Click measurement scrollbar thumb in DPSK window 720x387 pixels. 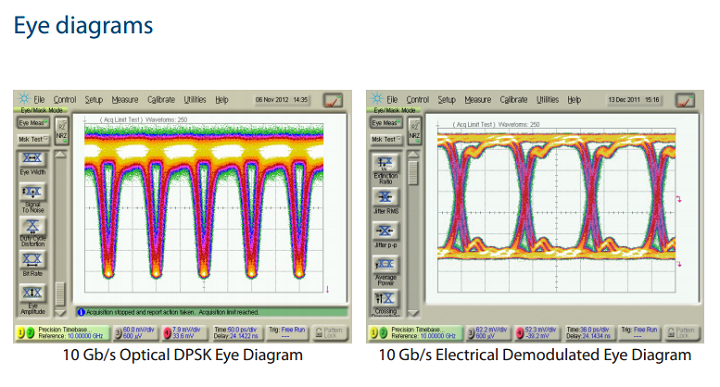click(61, 294)
